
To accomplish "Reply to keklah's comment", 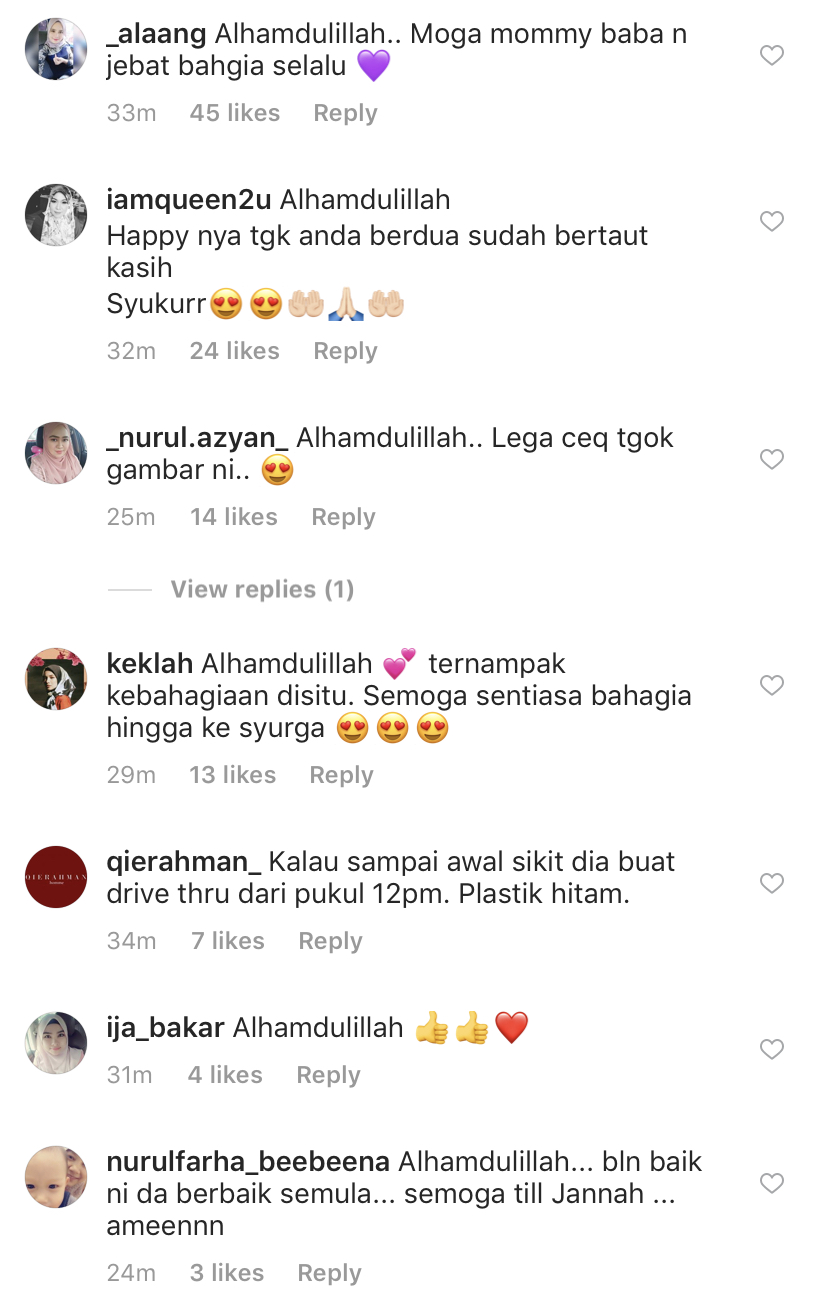I will pyautogui.click(x=341, y=775).
